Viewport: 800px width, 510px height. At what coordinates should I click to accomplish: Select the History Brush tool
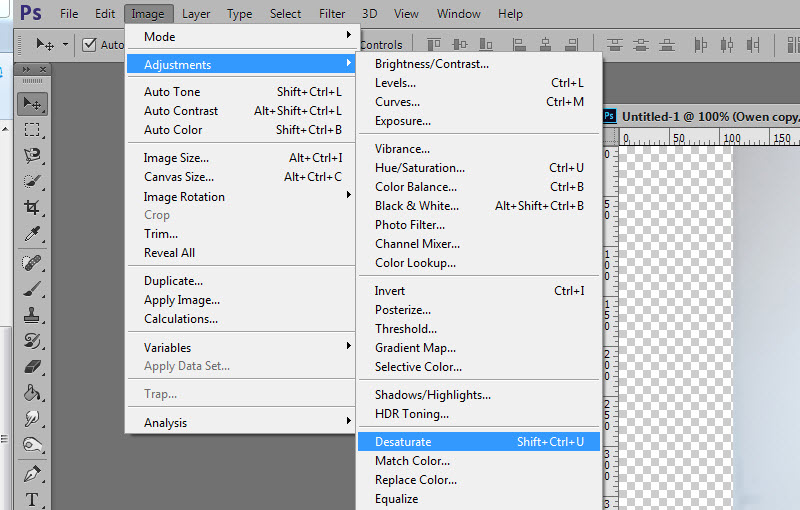[32, 341]
